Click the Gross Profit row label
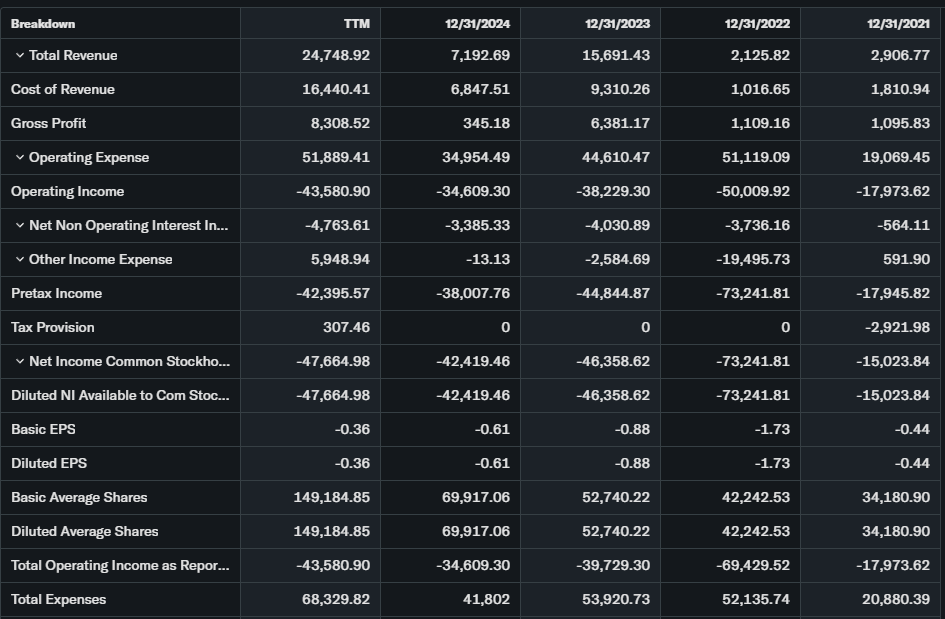 coord(49,124)
